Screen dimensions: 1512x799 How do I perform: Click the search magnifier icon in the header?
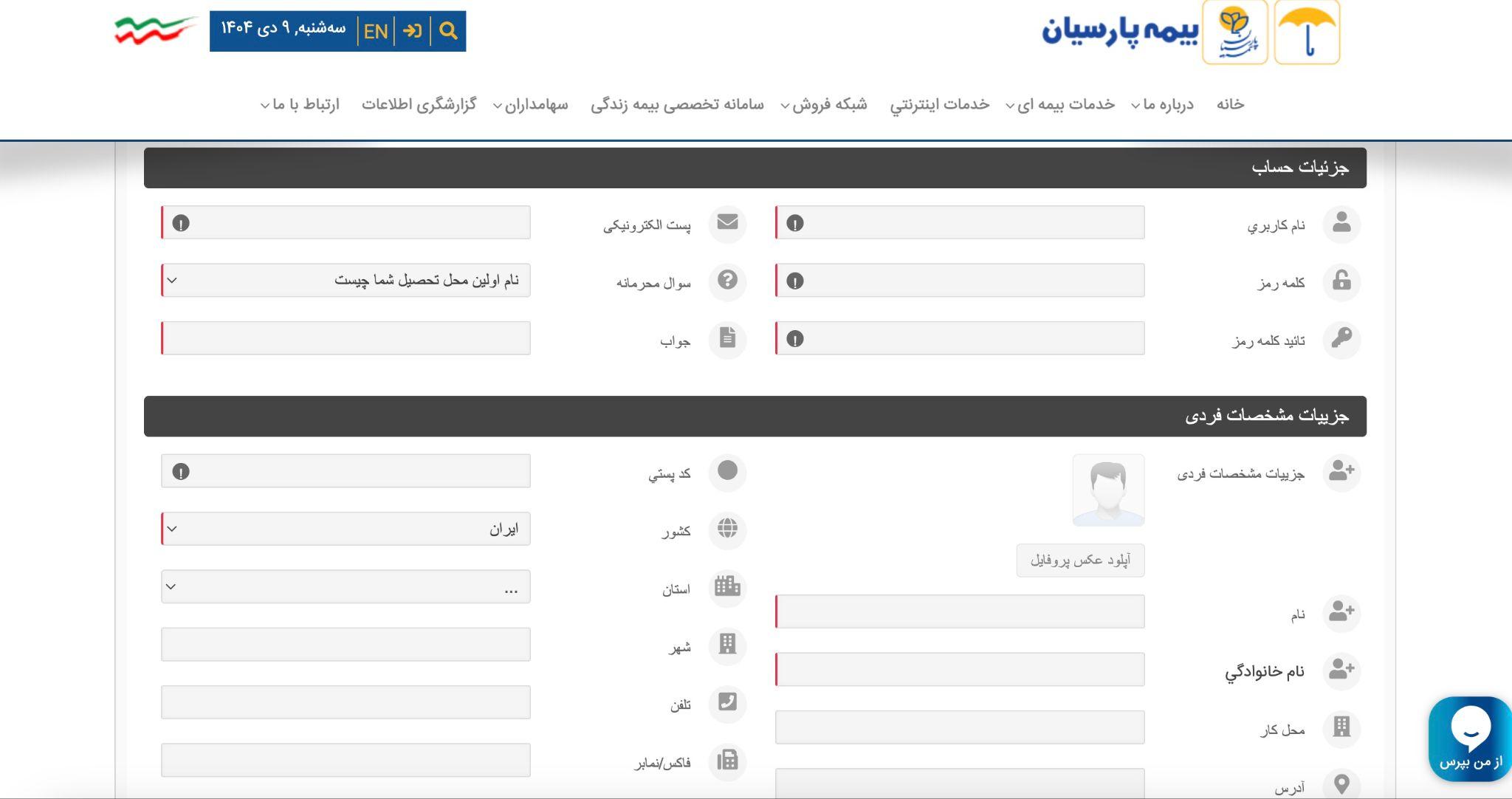tap(448, 30)
